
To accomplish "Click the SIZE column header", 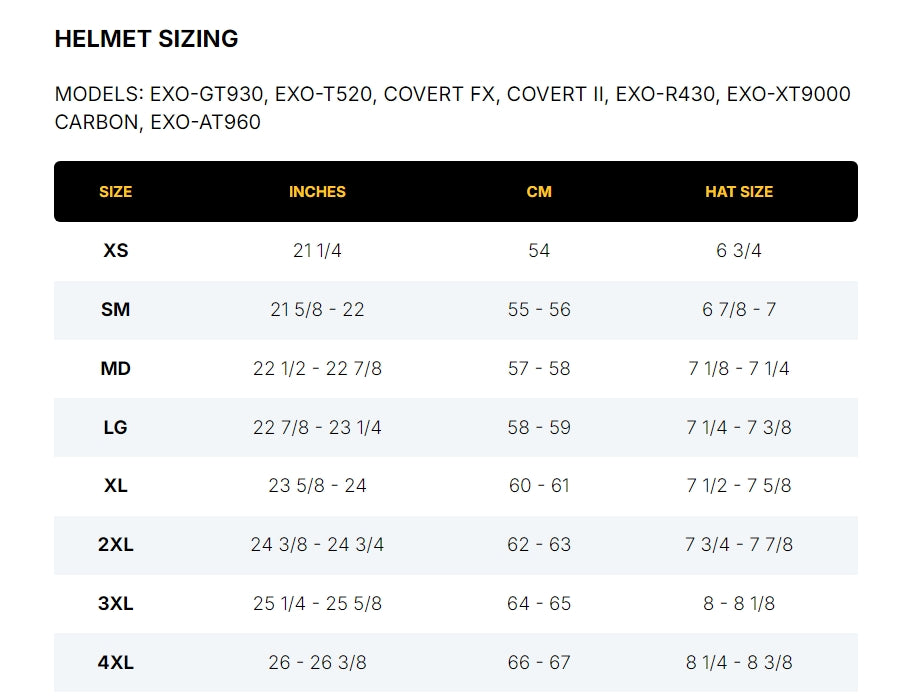I will click(116, 192).
